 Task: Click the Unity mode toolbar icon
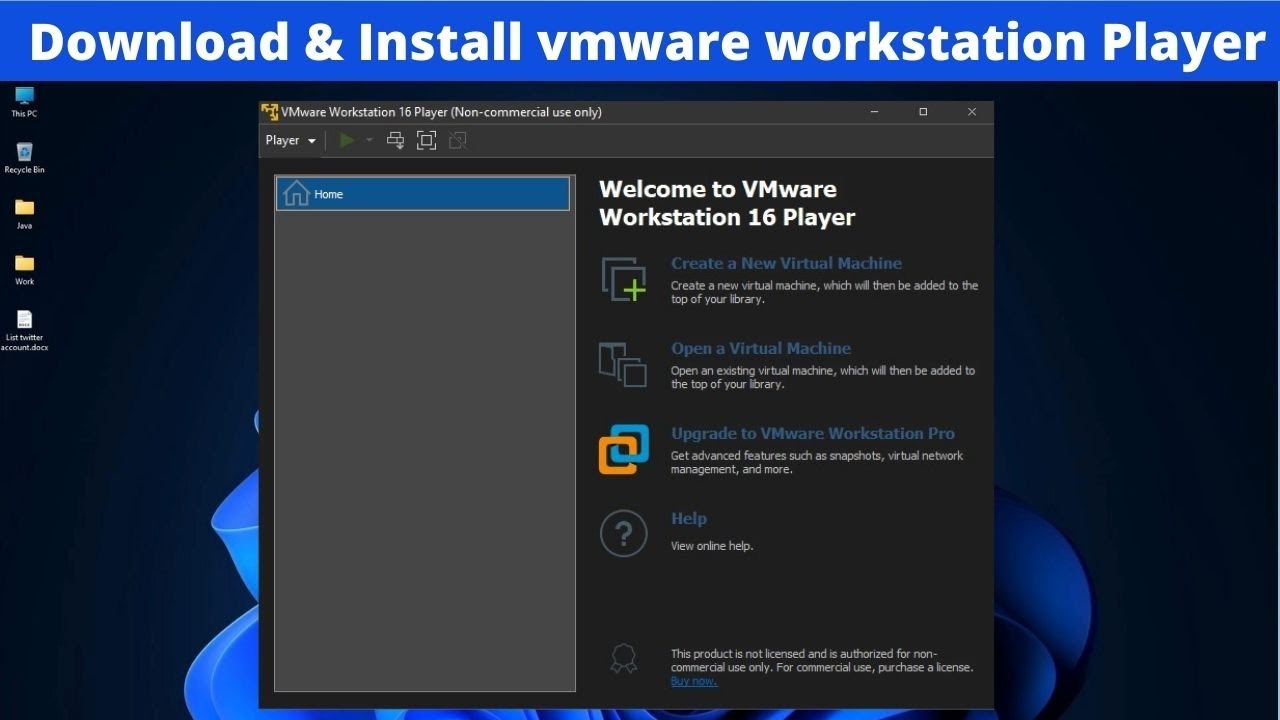coord(458,141)
